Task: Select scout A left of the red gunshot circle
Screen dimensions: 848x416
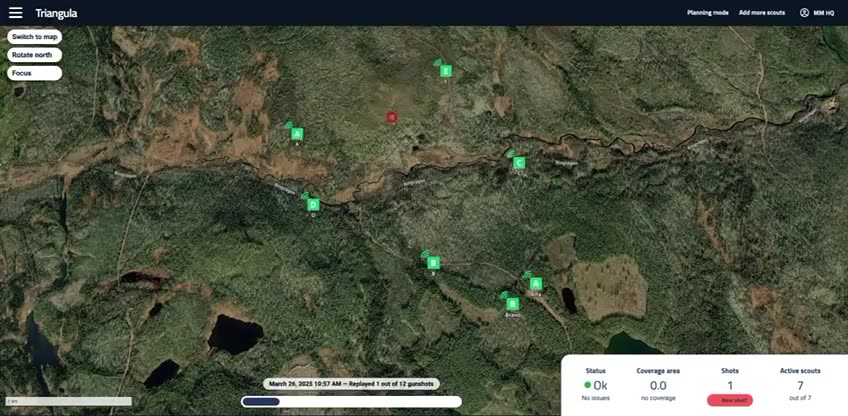Action: pos(297,134)
